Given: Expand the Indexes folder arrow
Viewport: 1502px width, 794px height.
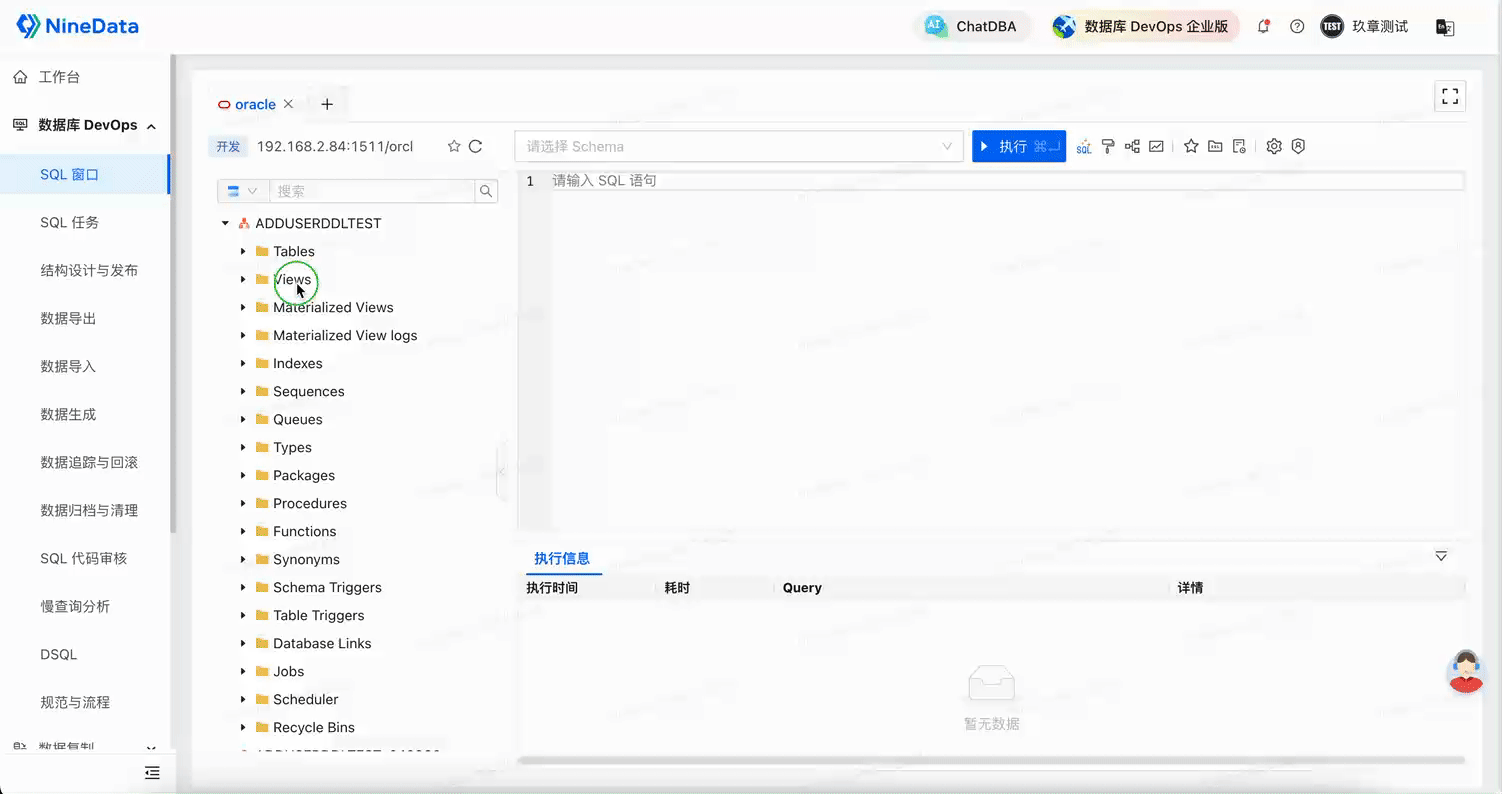Looking at the screenshot, I should pyautogui.click(x=243, y=364).
